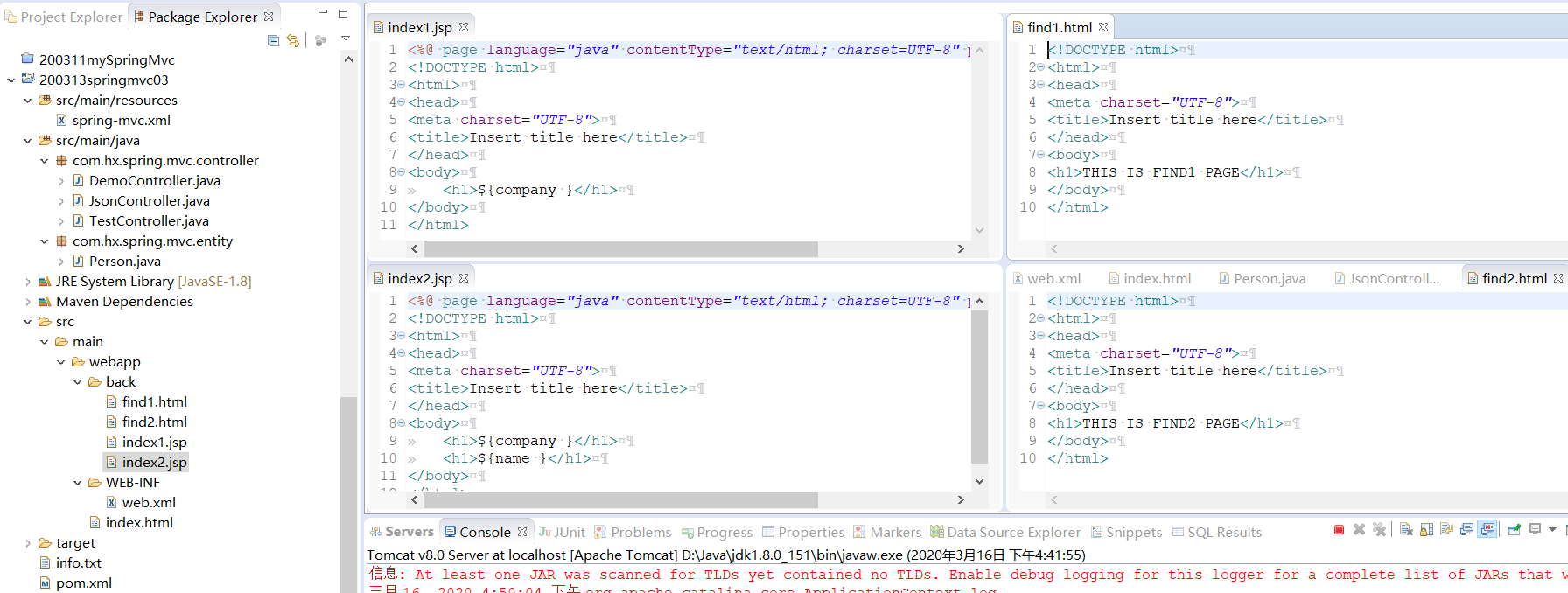Close the find2.html editor tab
This screenshot has height=593, width=1568.
tap(1558, 278)
